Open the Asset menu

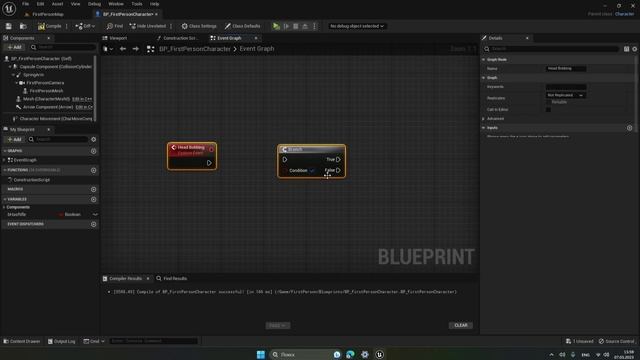(x=57, y=4)
